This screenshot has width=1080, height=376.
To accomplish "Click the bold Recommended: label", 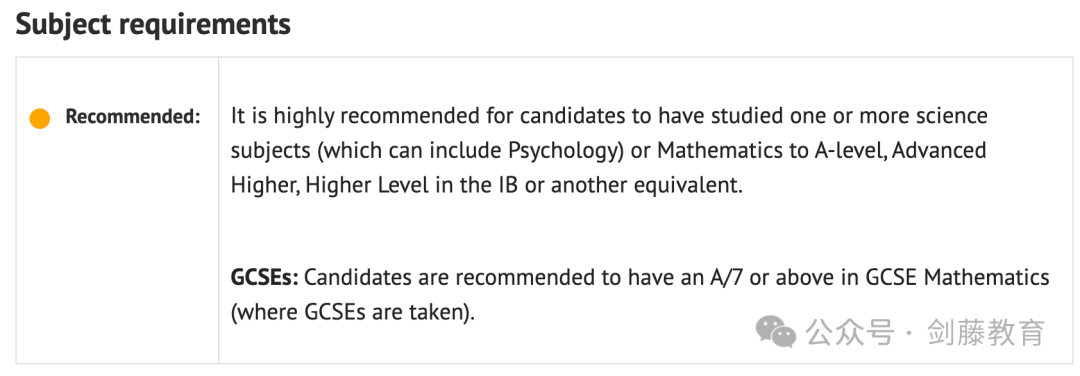I will tap(133, 117).
